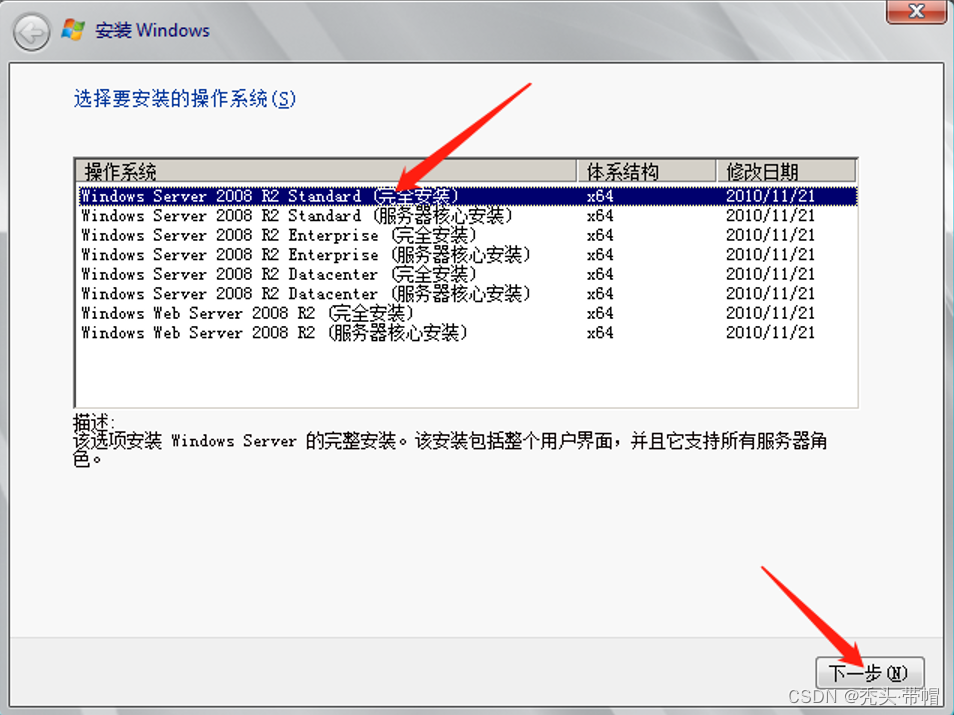Click the 安装 Windows title text
Viewport: 954px width, 715px height.
coord(152,30)
